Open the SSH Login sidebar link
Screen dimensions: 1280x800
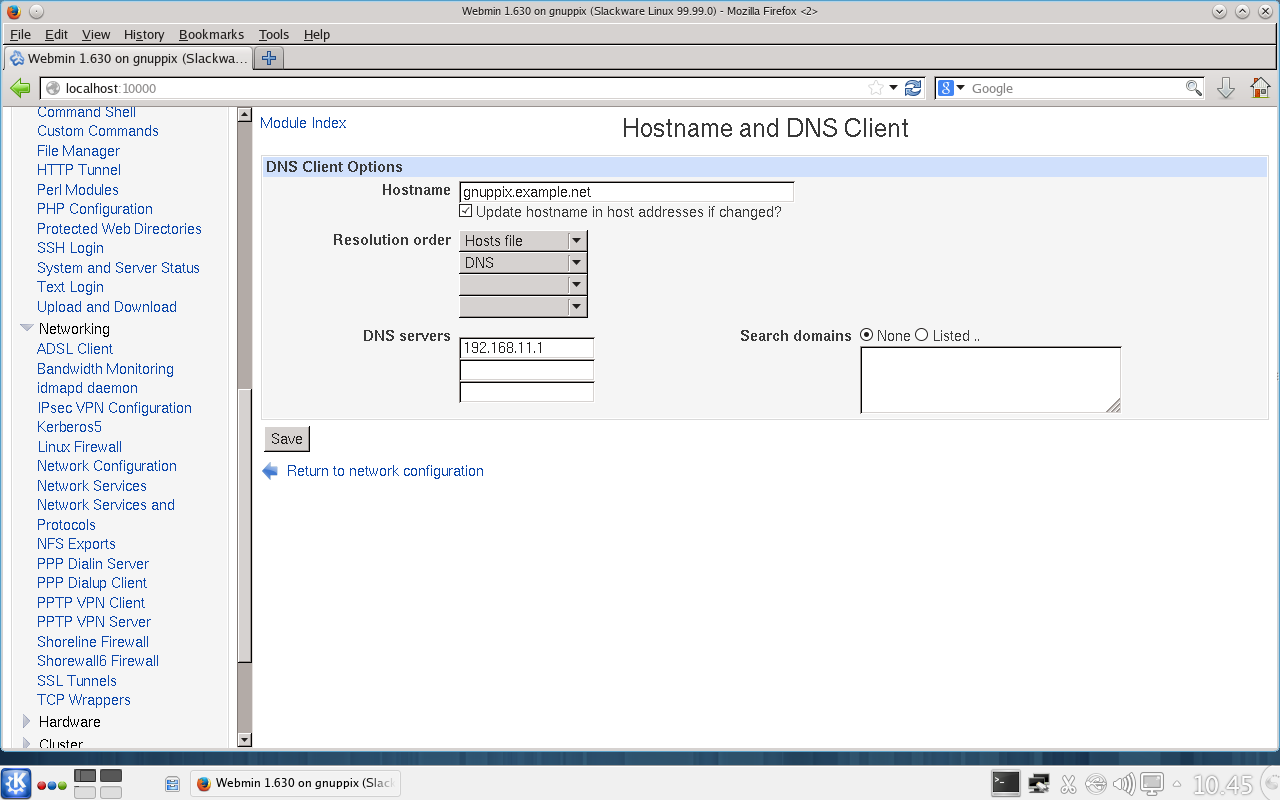pos(70,248)
